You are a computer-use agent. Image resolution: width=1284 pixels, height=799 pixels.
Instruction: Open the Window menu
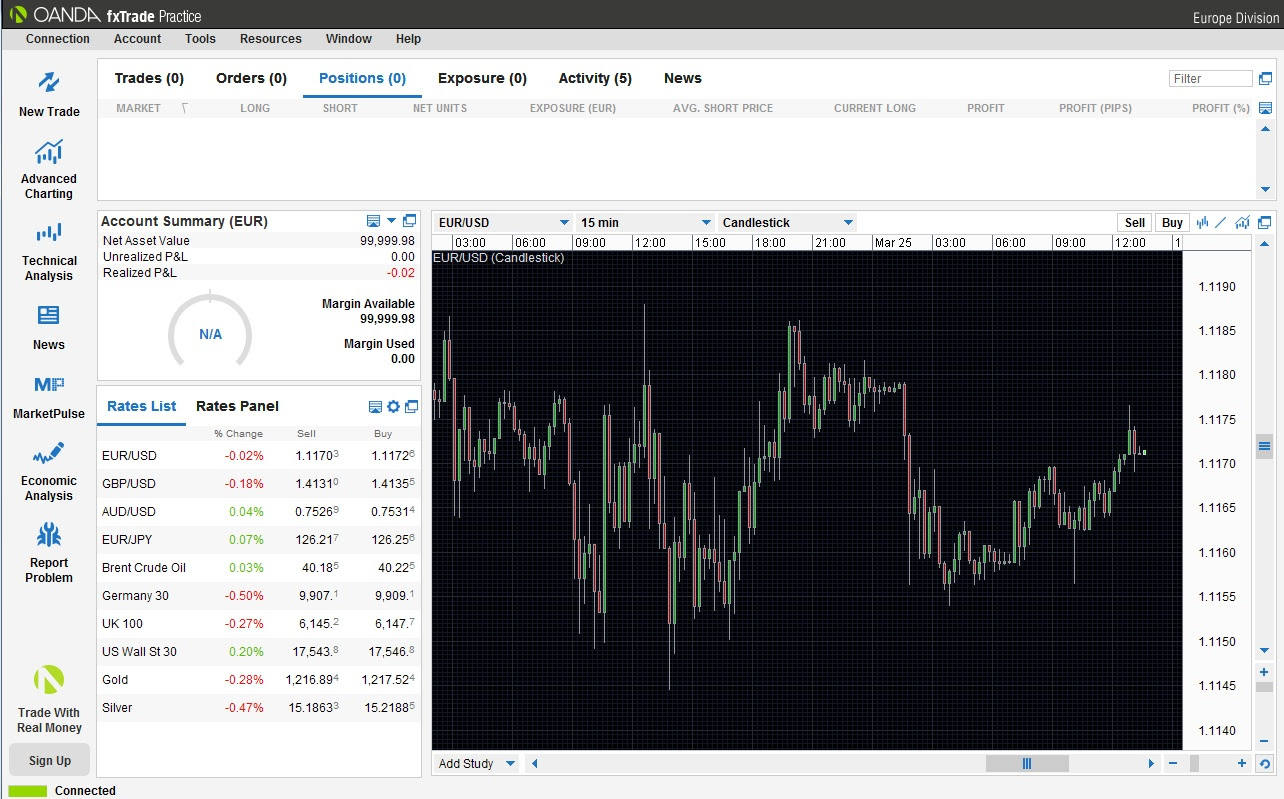click(348, 39)
